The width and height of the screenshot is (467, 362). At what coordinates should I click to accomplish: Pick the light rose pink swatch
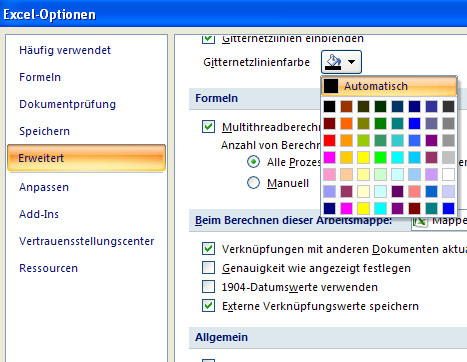pyautogui.click(x=329, y=174)
